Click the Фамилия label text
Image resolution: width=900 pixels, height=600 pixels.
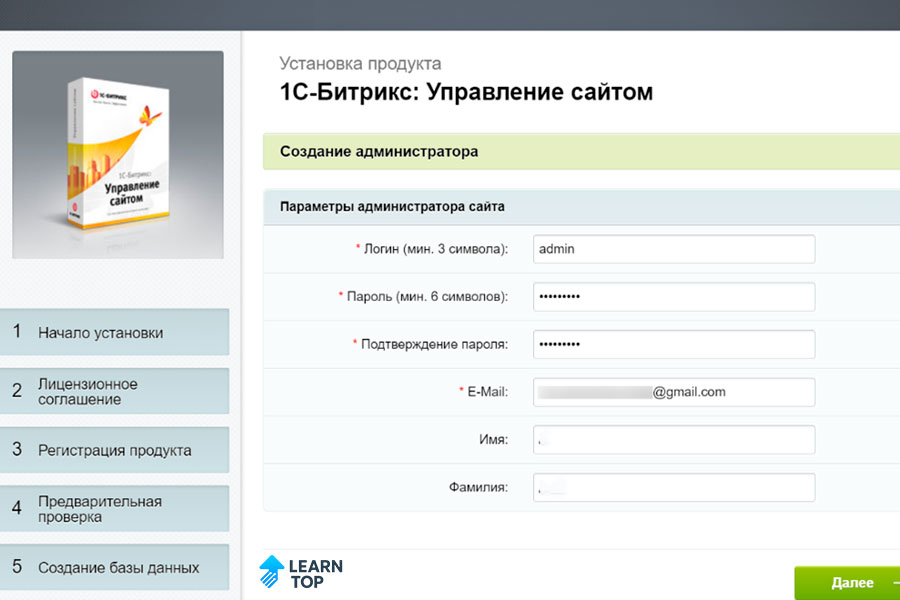[478, 487]
